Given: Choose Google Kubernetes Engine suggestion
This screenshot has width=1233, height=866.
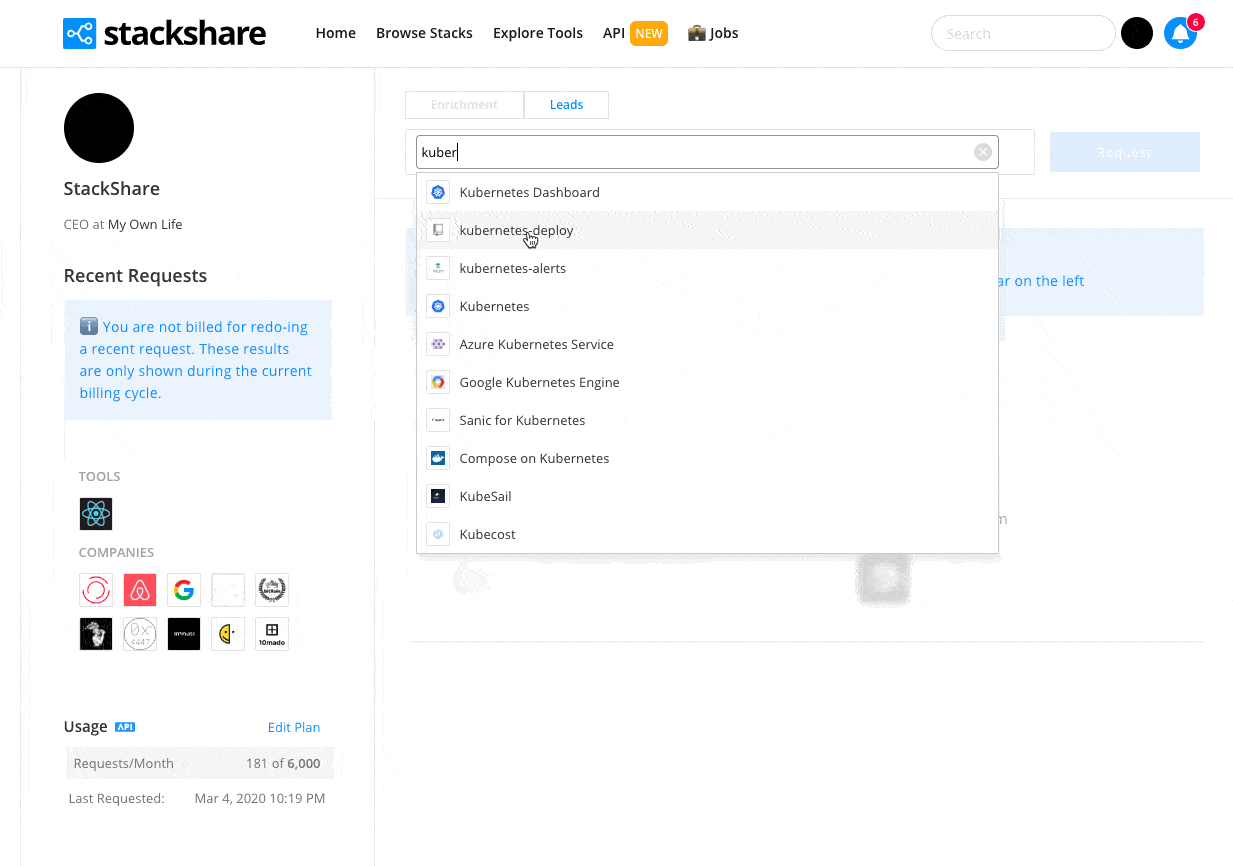Looking at the screenshot, I should [x=707, y=382].
